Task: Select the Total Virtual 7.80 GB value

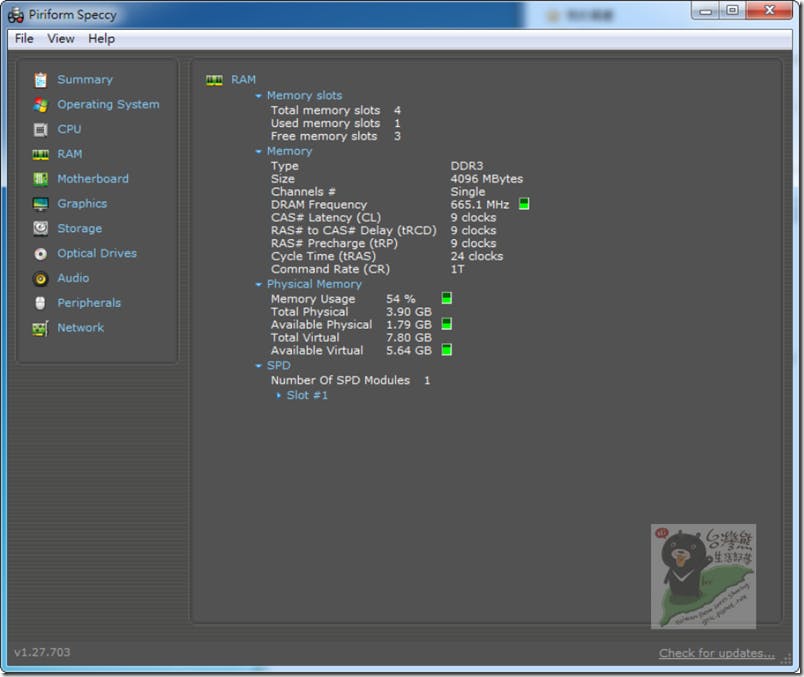Action: (409, 337)
